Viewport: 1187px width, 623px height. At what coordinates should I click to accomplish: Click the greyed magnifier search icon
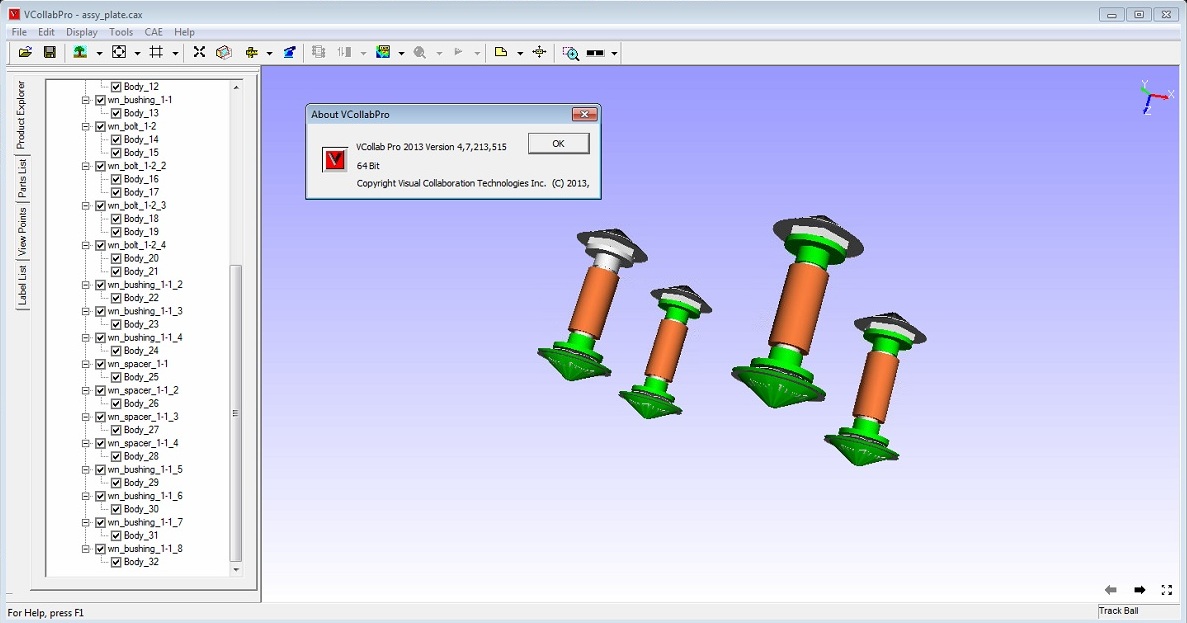pos(420,52)
